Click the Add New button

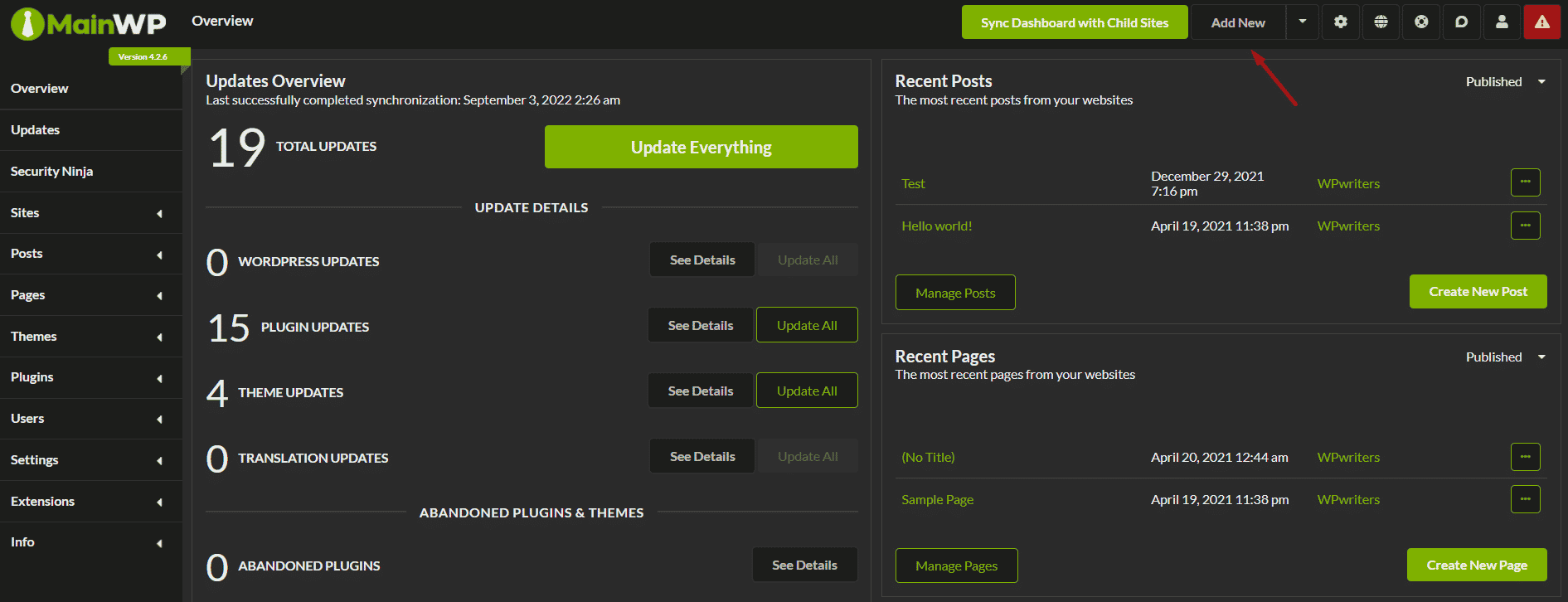pyautogui.click(x=1238, y=22)
